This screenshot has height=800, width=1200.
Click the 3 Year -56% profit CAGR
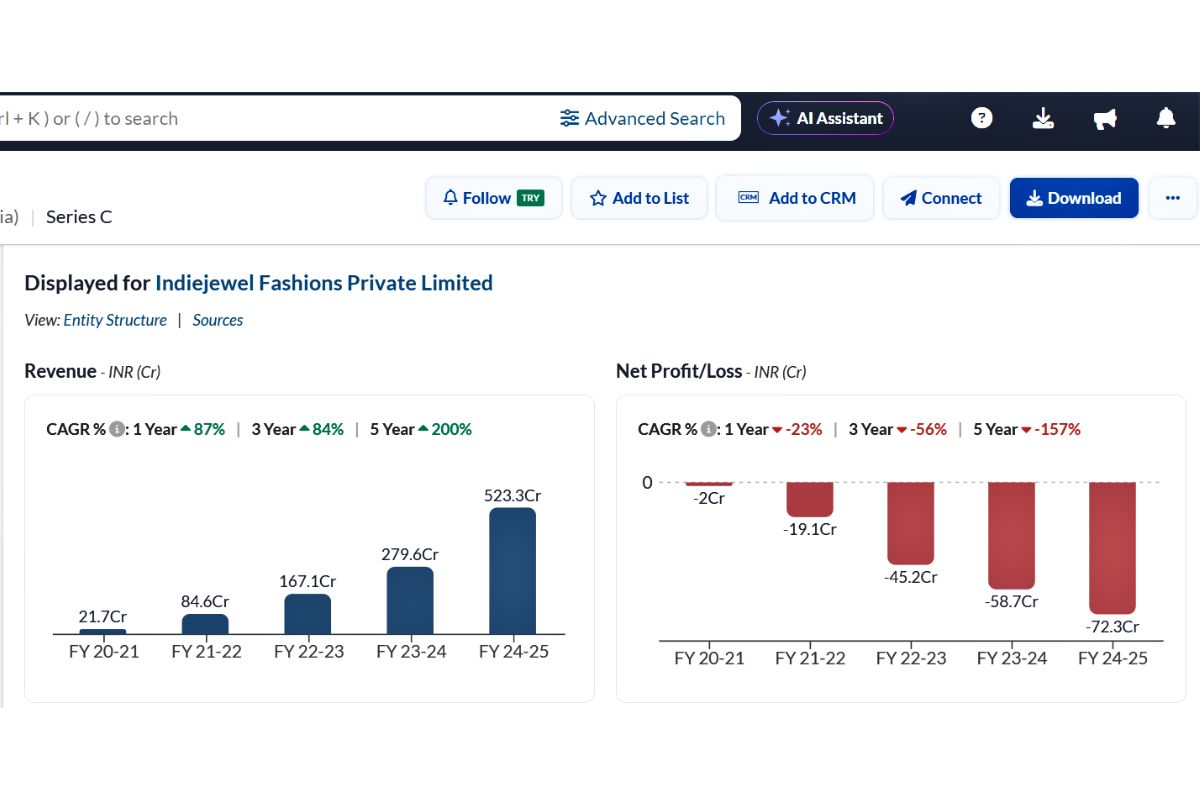pyautogui.click(x=897, y=429)
